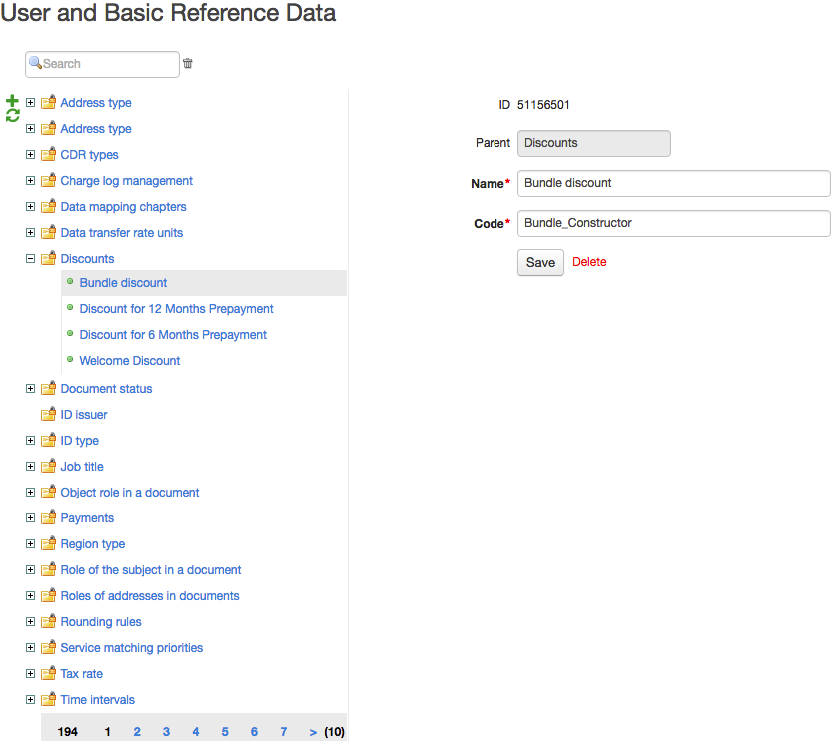The image size is (834, 745).
Task: Open Role of the subject in a document
Action: click(x=151, y=570)
